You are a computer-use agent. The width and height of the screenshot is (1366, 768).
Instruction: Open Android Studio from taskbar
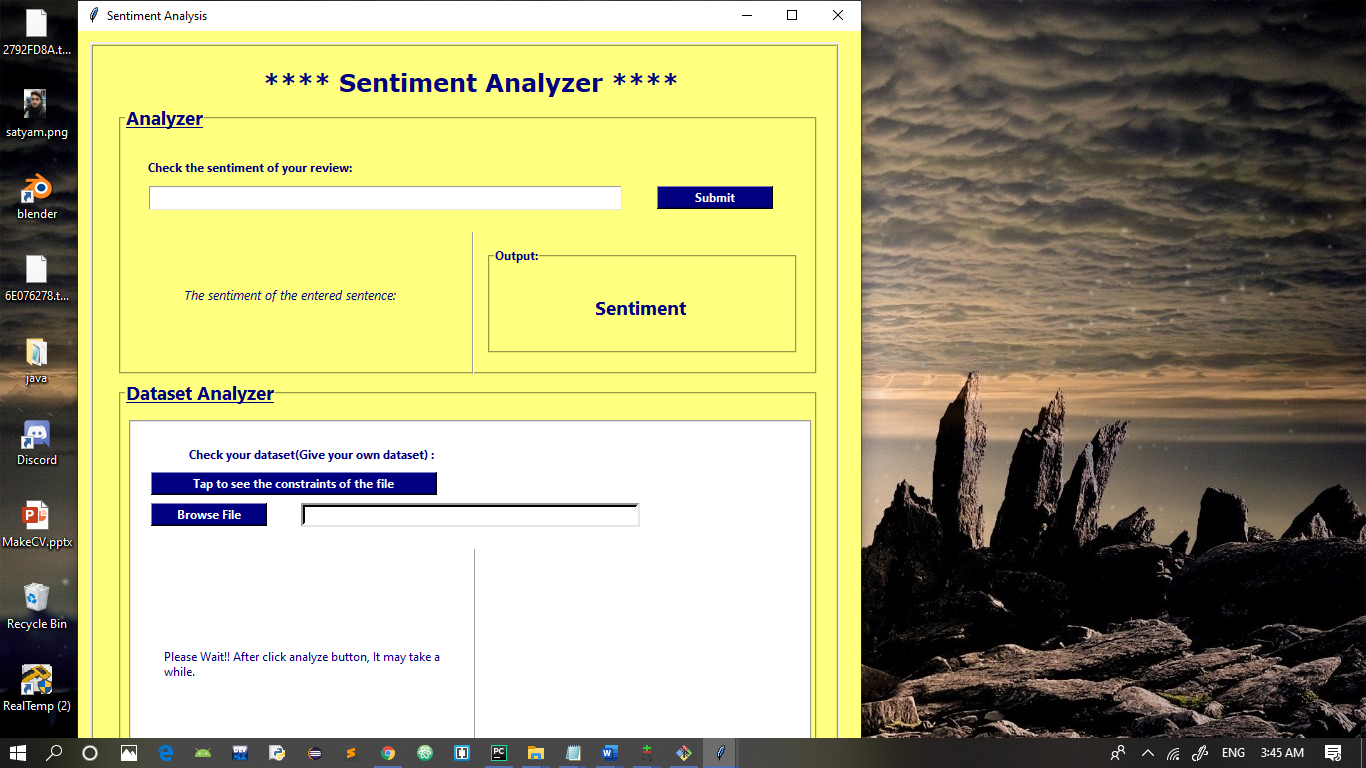point(203,753)
